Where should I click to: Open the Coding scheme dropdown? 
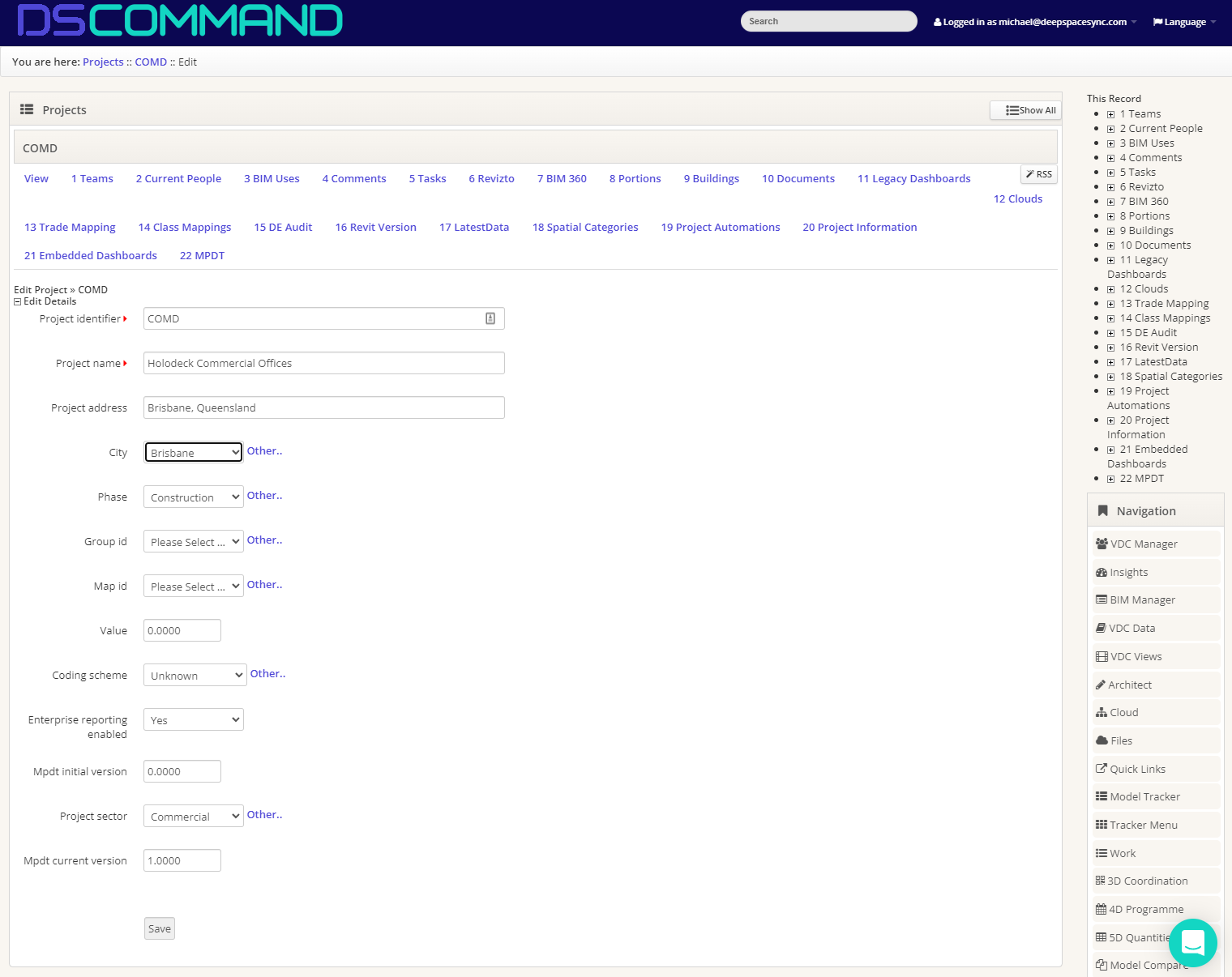pos(195,675)
